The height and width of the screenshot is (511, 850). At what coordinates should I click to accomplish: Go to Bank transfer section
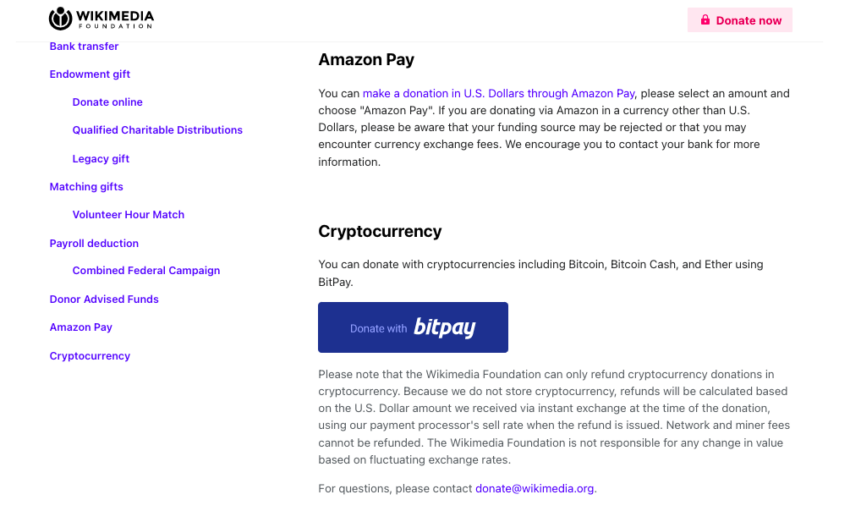pos(84,46)
